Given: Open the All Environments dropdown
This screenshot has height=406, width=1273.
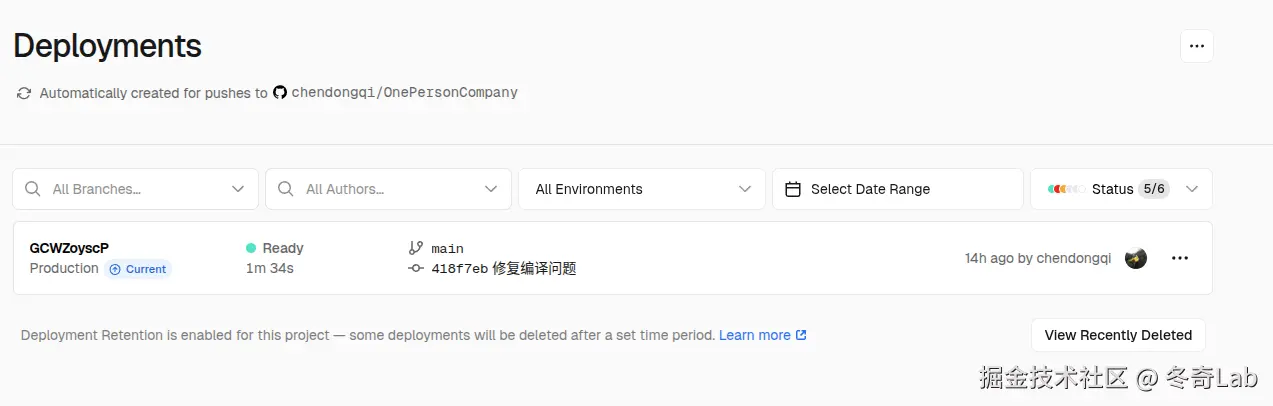Looking at the screenshot, I should click(x=641, y=189).
